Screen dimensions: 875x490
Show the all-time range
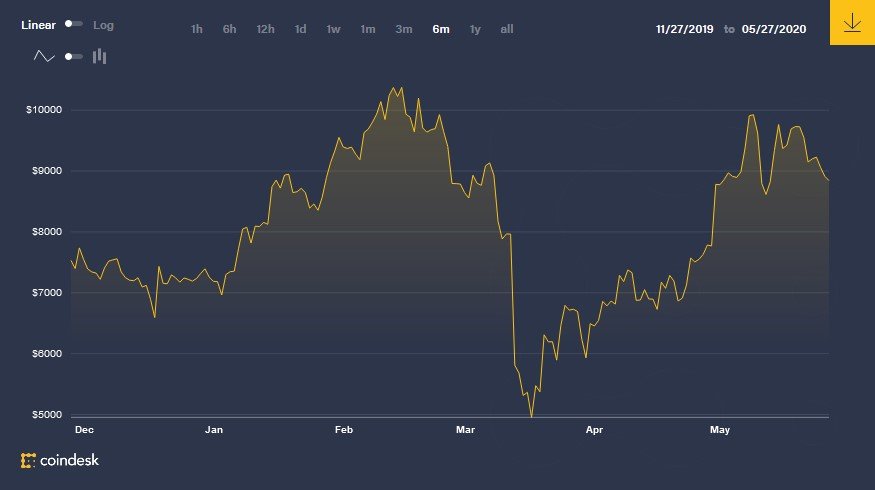tap(507, 29)
